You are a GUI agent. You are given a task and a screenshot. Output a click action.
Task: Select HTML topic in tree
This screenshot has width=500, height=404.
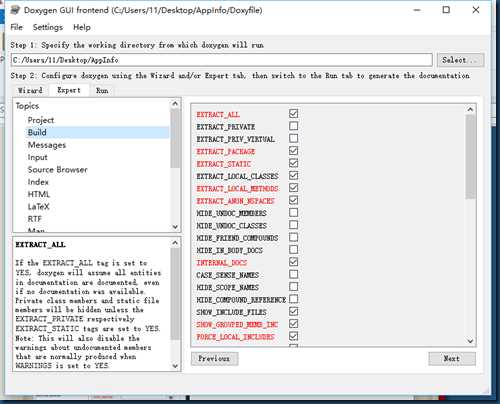tap(38, 194)
